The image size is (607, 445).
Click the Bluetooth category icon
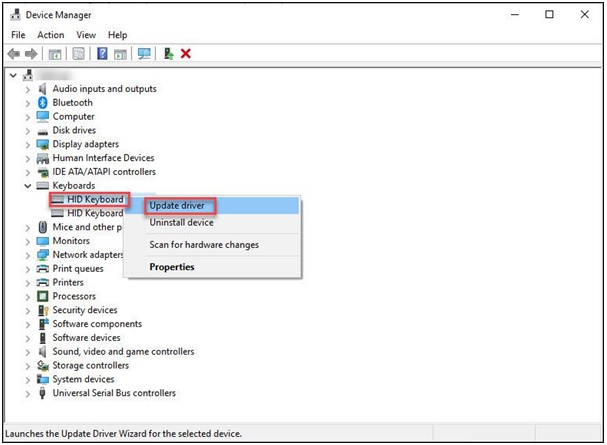click(x=43, y=103)
